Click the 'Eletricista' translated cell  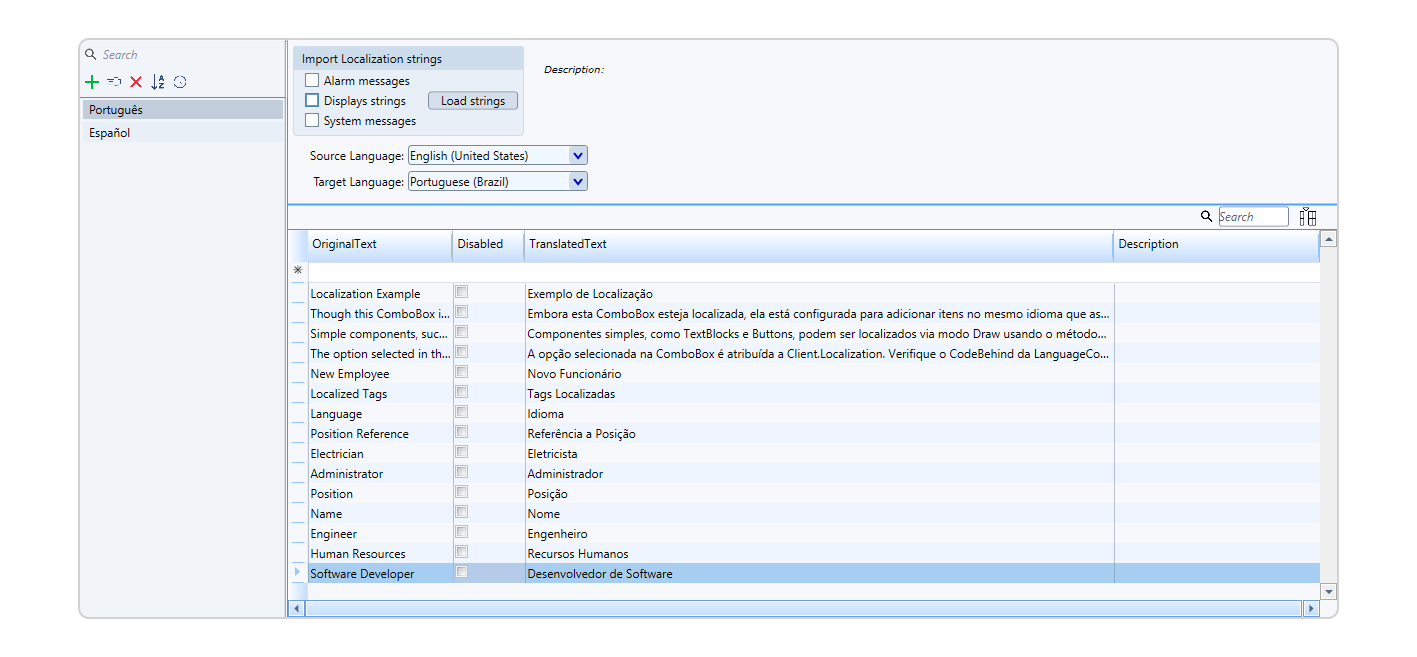819,454
